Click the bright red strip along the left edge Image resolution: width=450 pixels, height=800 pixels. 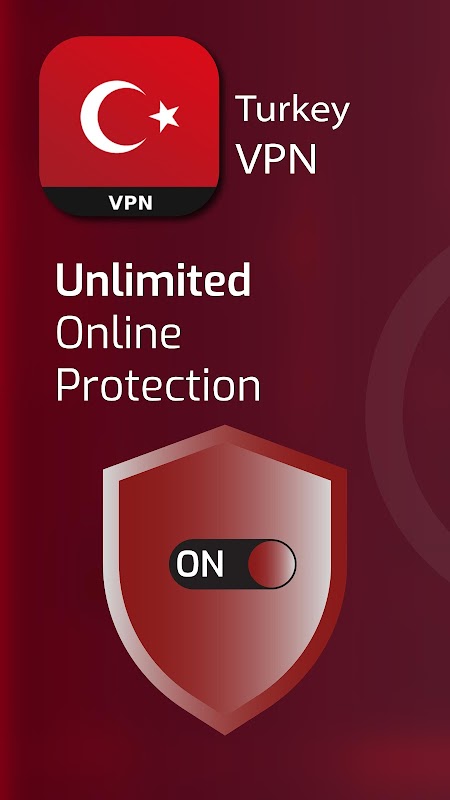tap(4, 400)
